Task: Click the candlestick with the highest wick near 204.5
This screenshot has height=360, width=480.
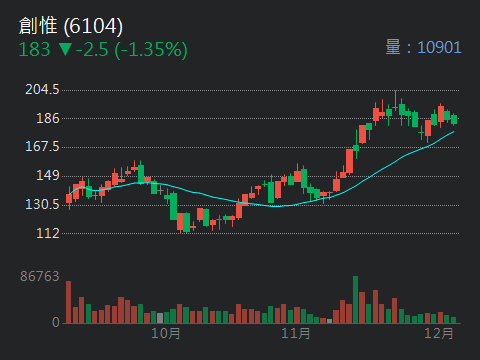Action: coord(395,101)
